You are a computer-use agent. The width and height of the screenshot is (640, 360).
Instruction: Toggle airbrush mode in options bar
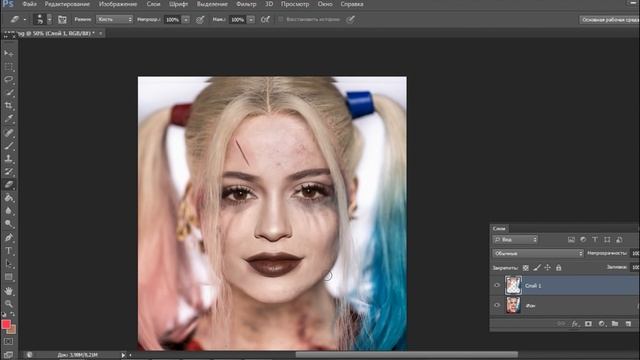265,19
